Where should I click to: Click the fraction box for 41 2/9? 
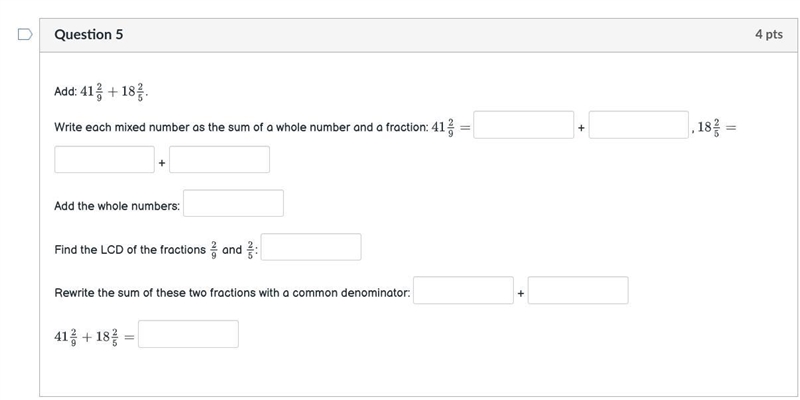639,125
